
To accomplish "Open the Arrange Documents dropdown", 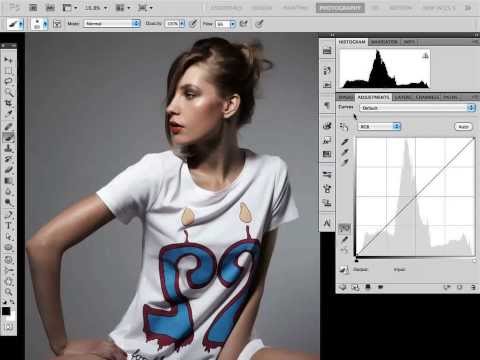I will [123, 7].
